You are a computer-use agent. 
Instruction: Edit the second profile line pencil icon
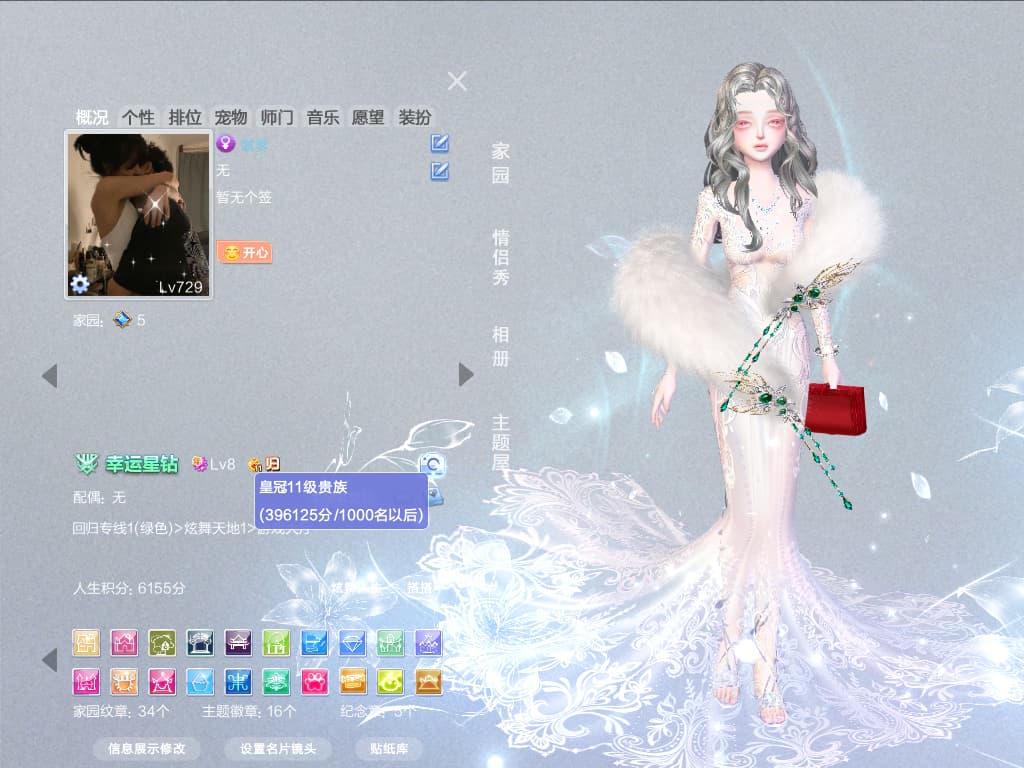point(440,171)
